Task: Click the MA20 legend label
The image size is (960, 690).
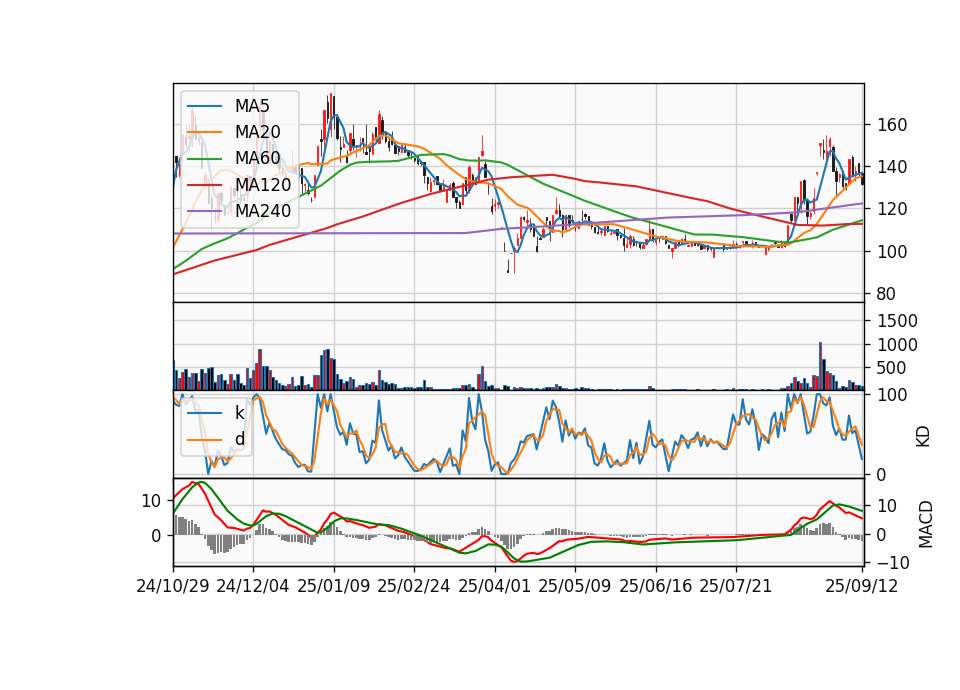Action: point(257,132)
